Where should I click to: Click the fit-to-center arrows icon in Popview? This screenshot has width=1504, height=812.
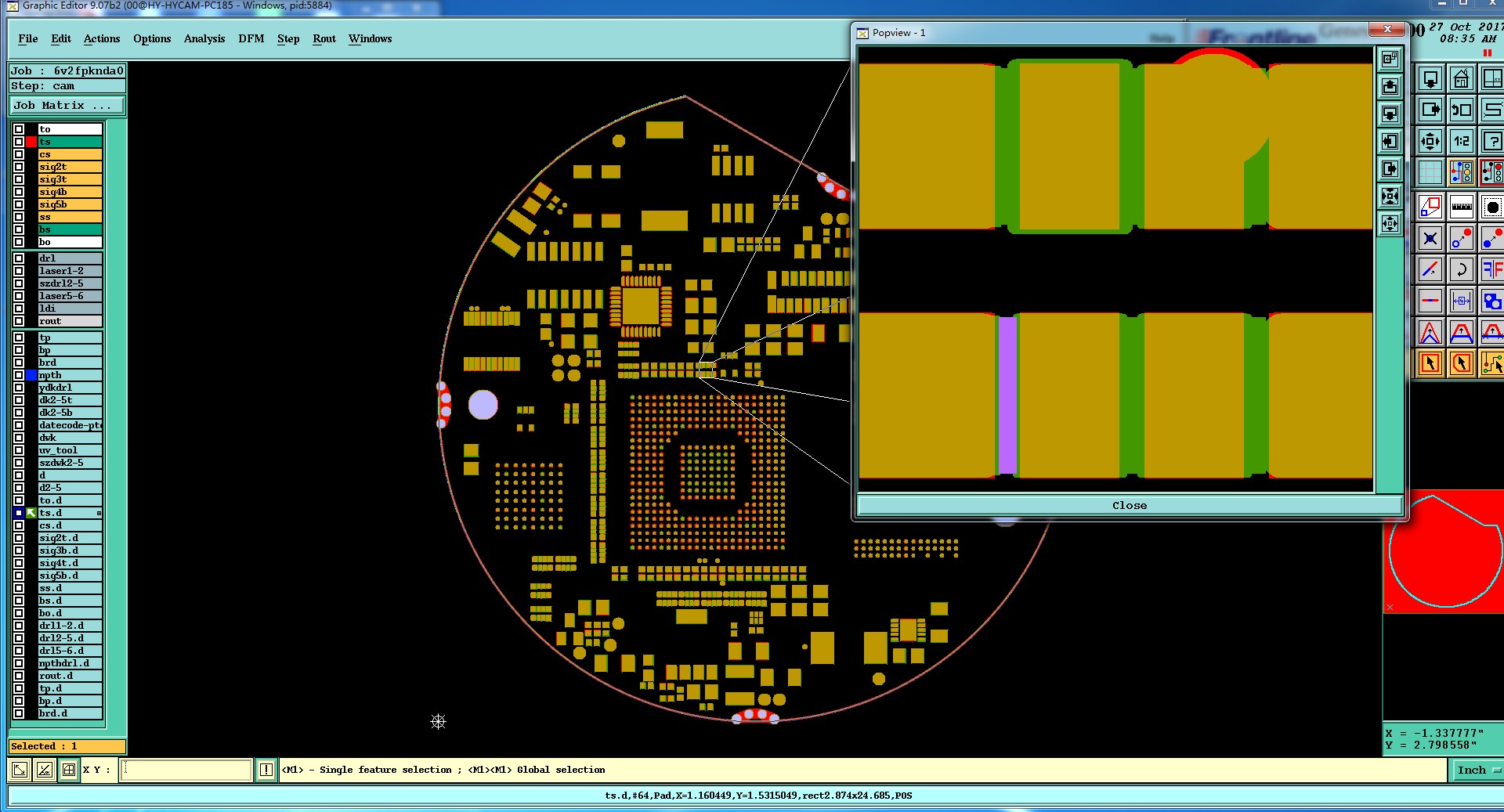[1390, 197]
